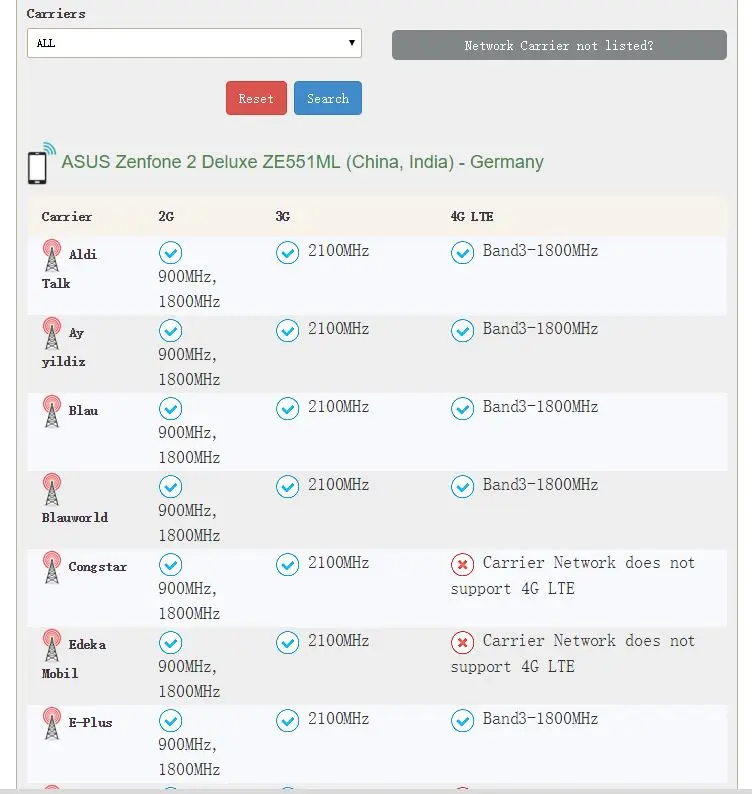Click the Blau 2G checkmark icon

coord(171,409)
